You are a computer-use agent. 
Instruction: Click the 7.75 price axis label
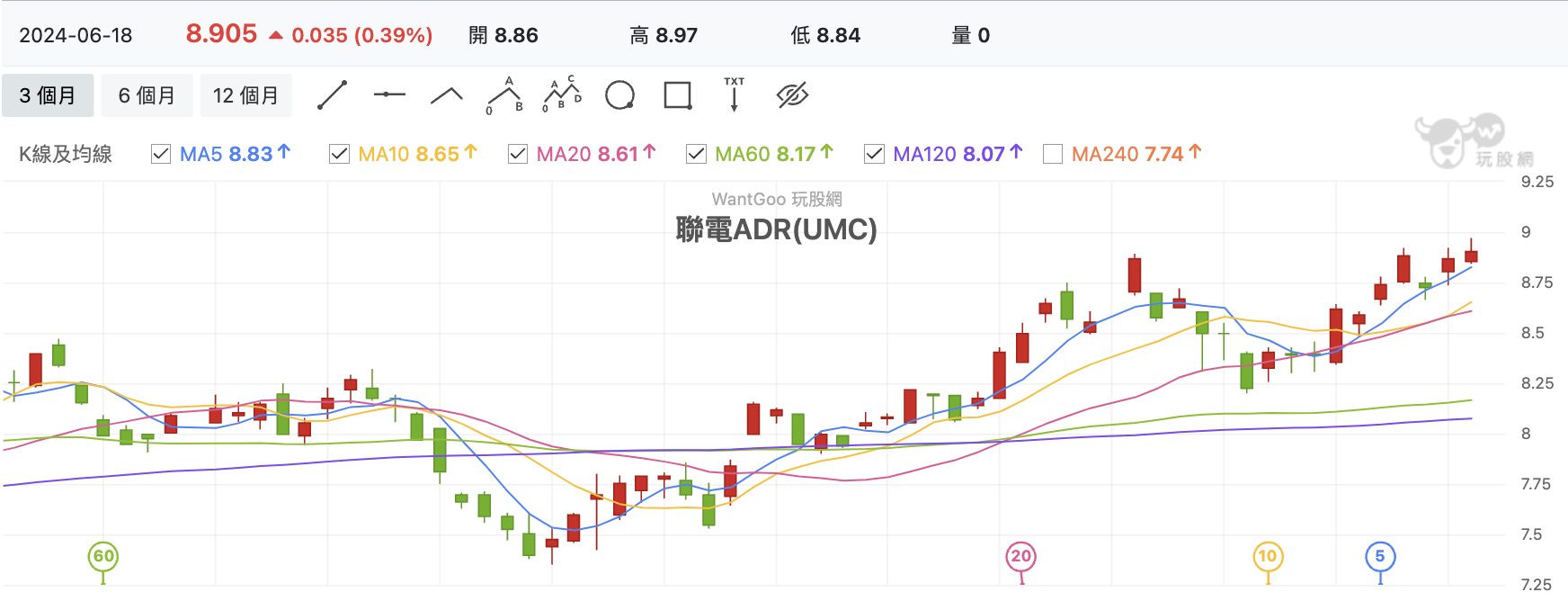[1537, 484]
